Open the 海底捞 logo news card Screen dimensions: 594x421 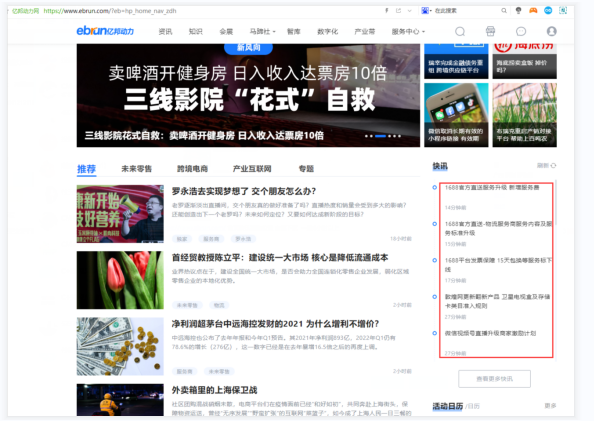click(x=525, y=61)
